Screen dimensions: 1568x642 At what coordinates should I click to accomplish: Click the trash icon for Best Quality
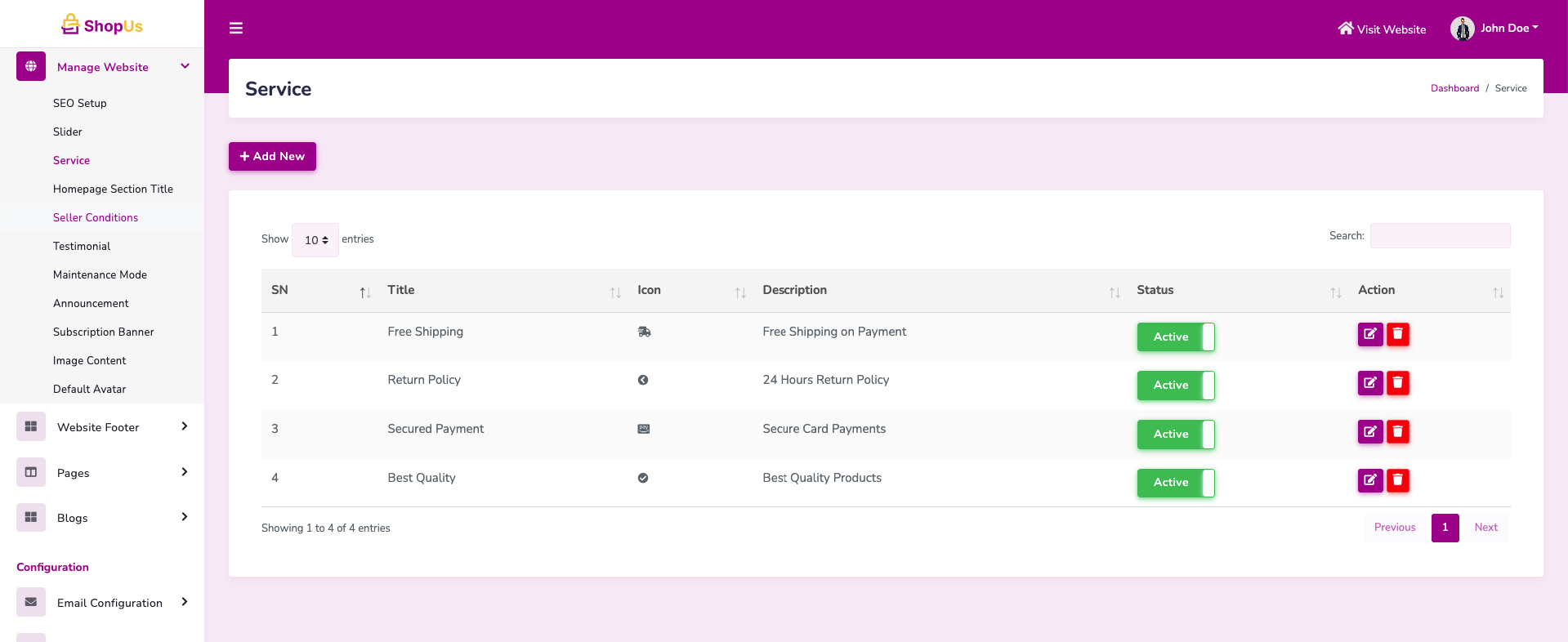(1398, 480)
